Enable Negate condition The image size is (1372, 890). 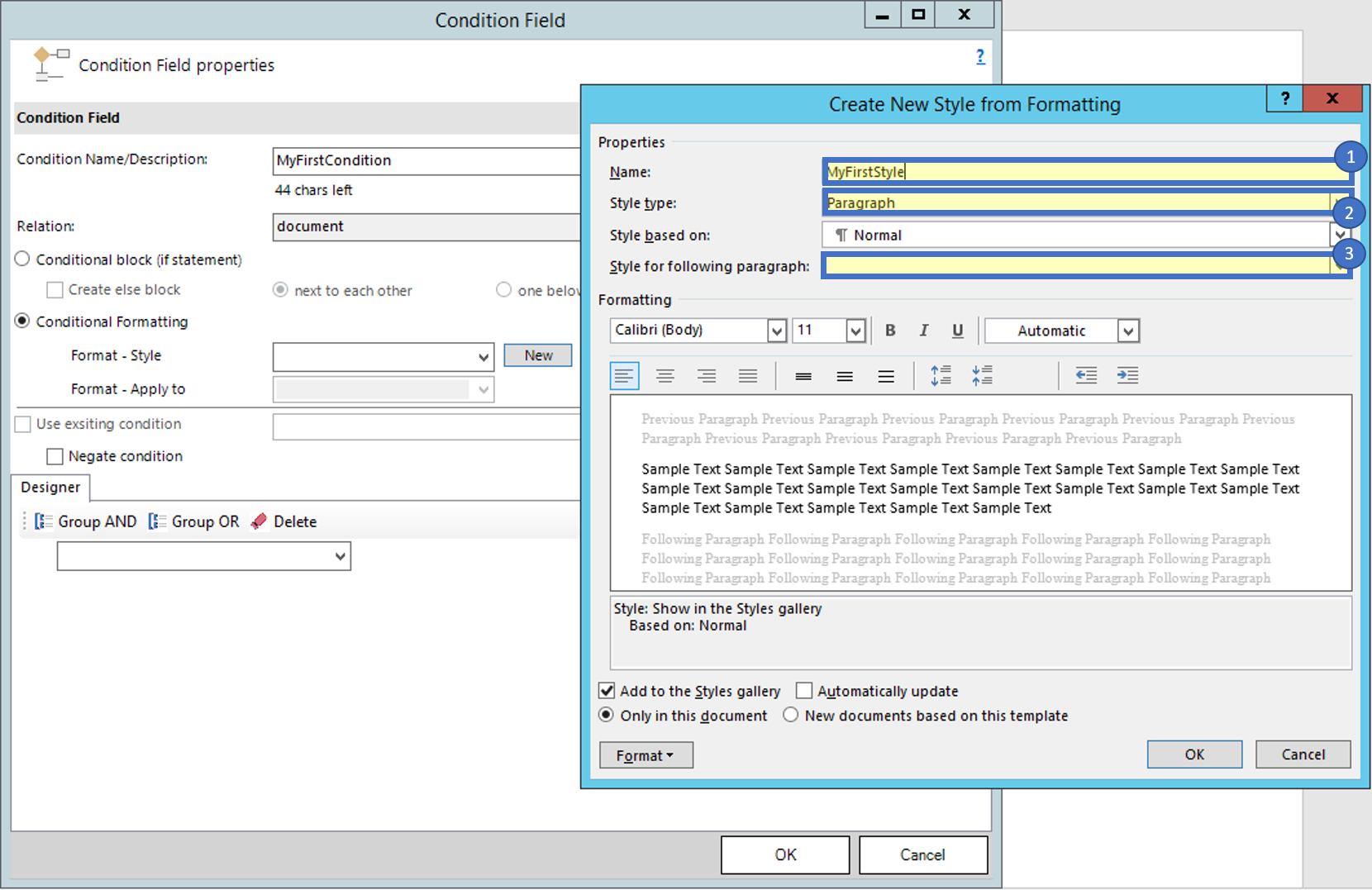pos(55,455)
